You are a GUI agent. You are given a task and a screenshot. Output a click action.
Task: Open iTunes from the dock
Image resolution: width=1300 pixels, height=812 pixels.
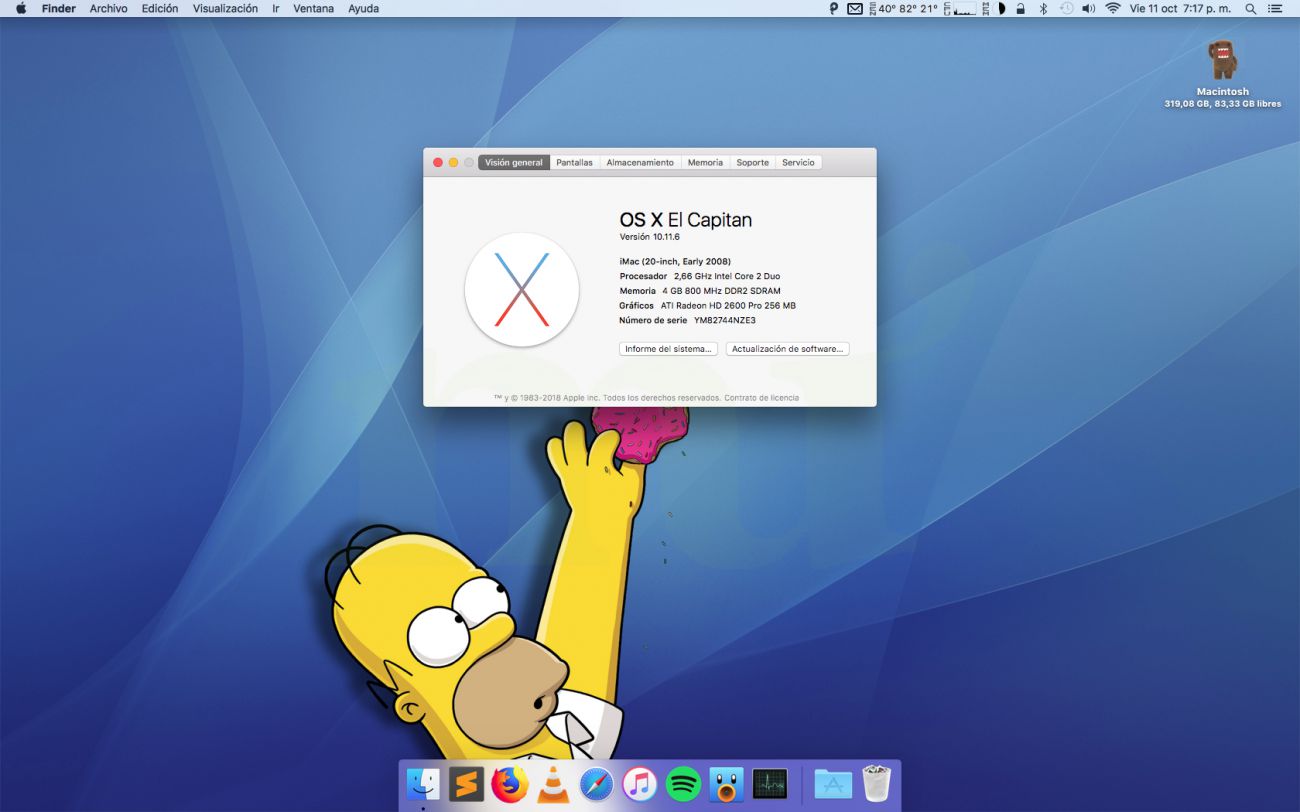639,785
